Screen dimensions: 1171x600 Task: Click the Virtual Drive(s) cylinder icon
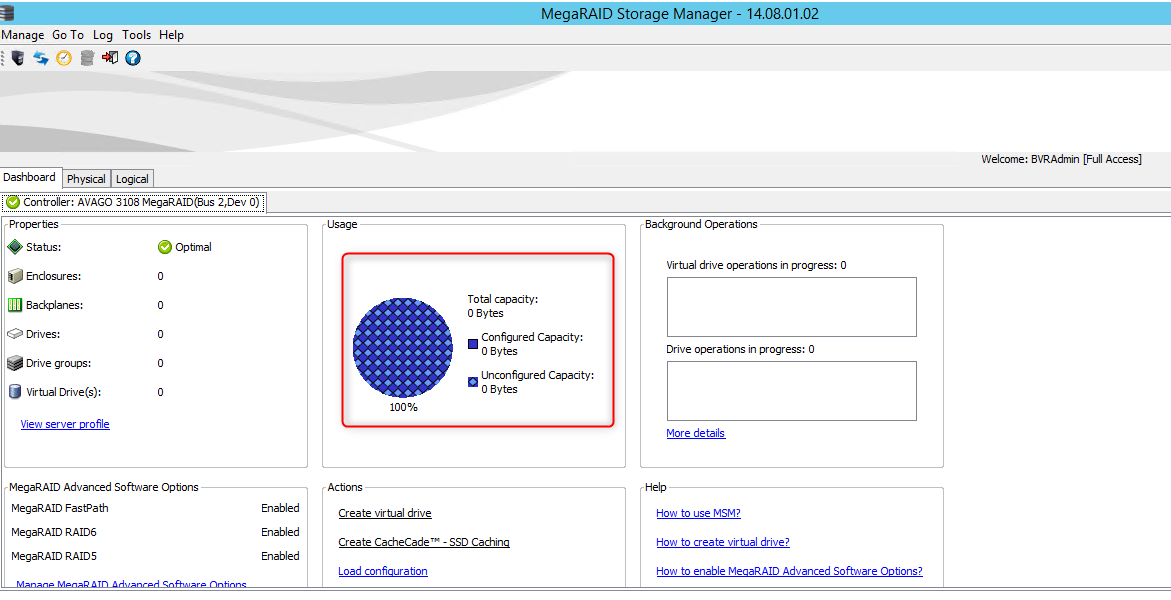15,392
